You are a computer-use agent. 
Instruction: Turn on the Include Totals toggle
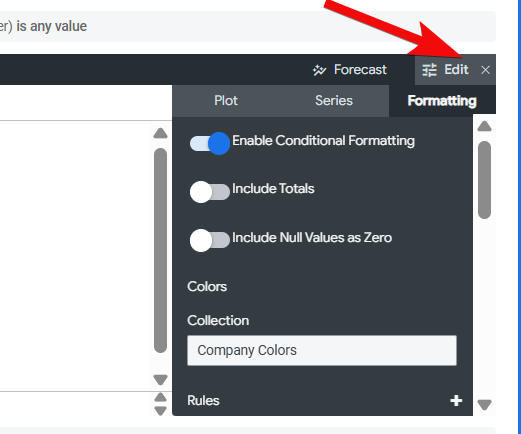210,192
